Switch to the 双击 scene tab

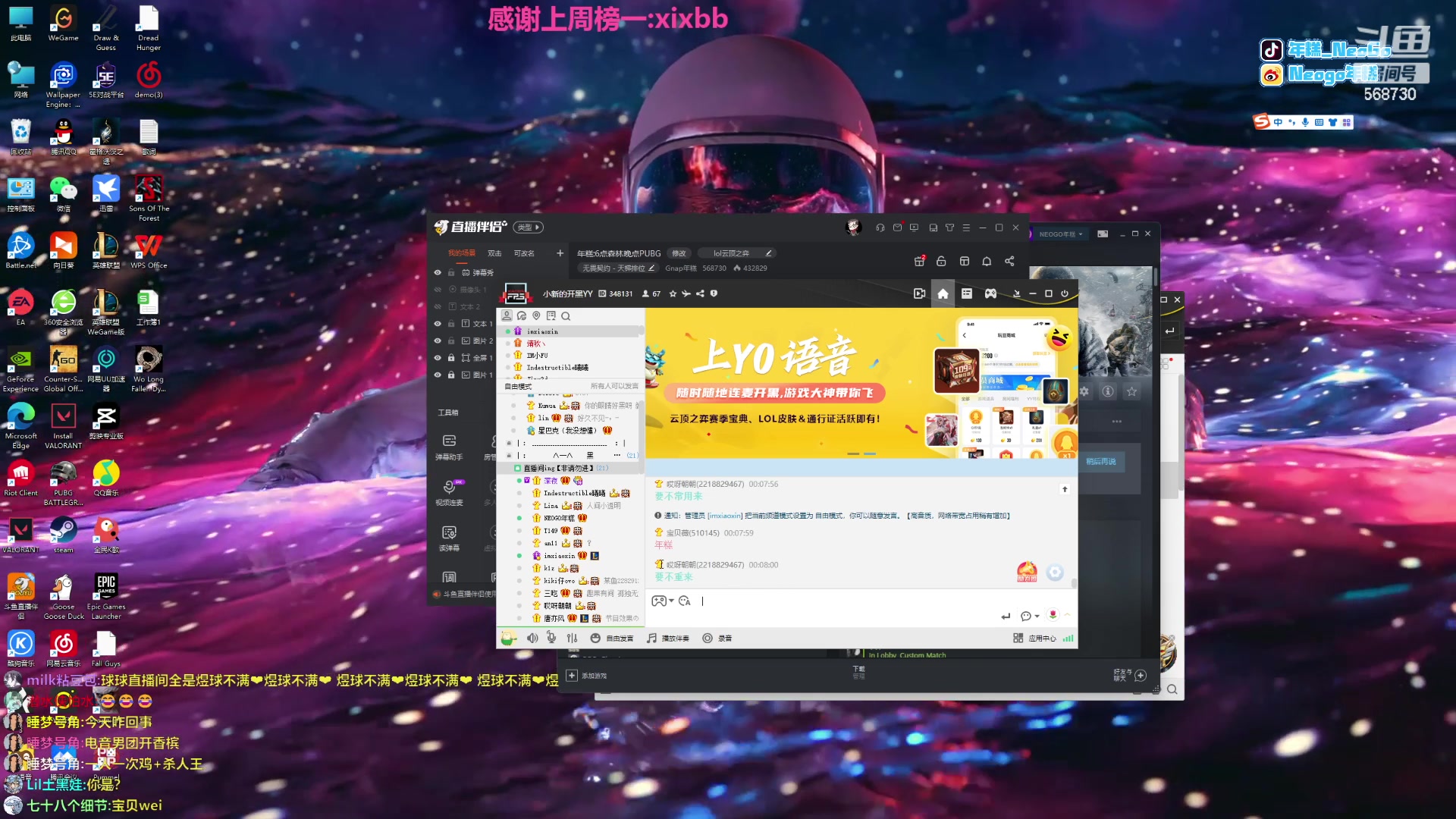point(494,253)
